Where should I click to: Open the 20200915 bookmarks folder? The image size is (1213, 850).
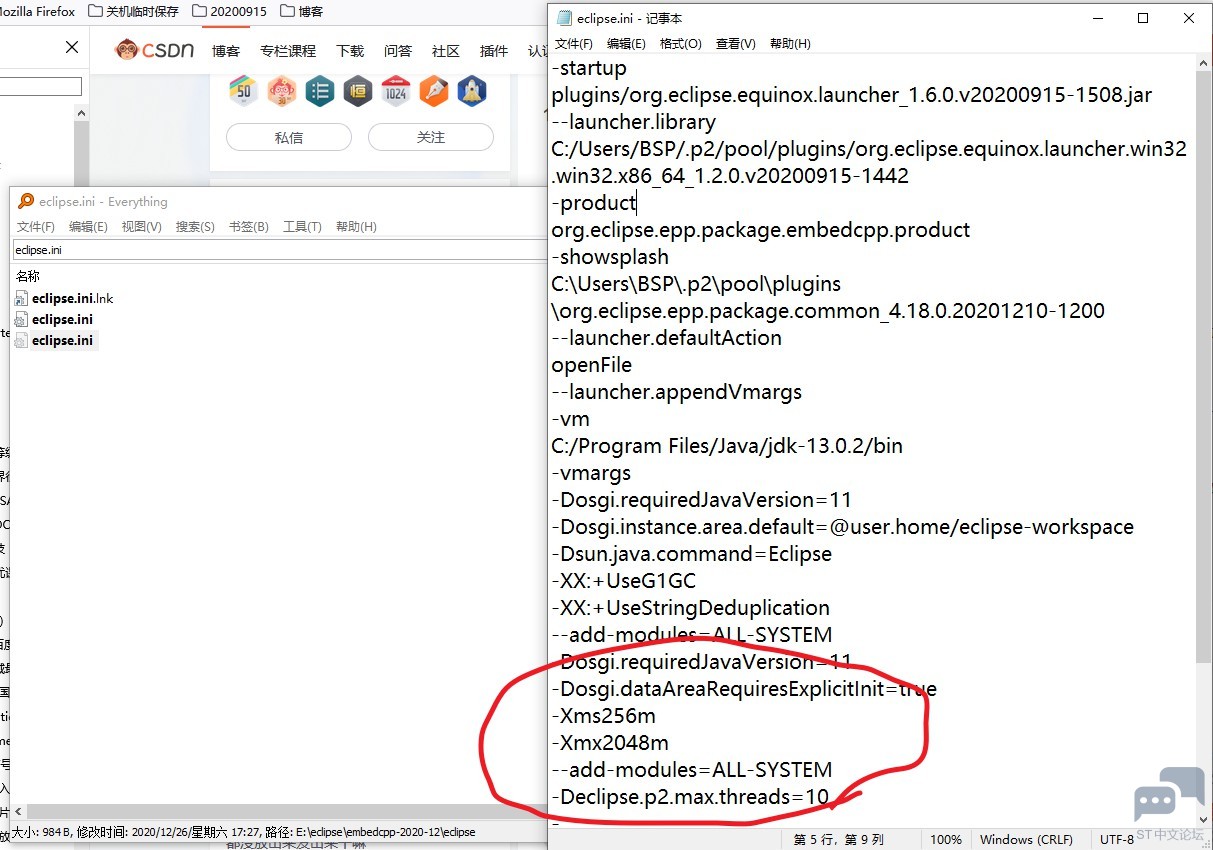pos(229,12)
